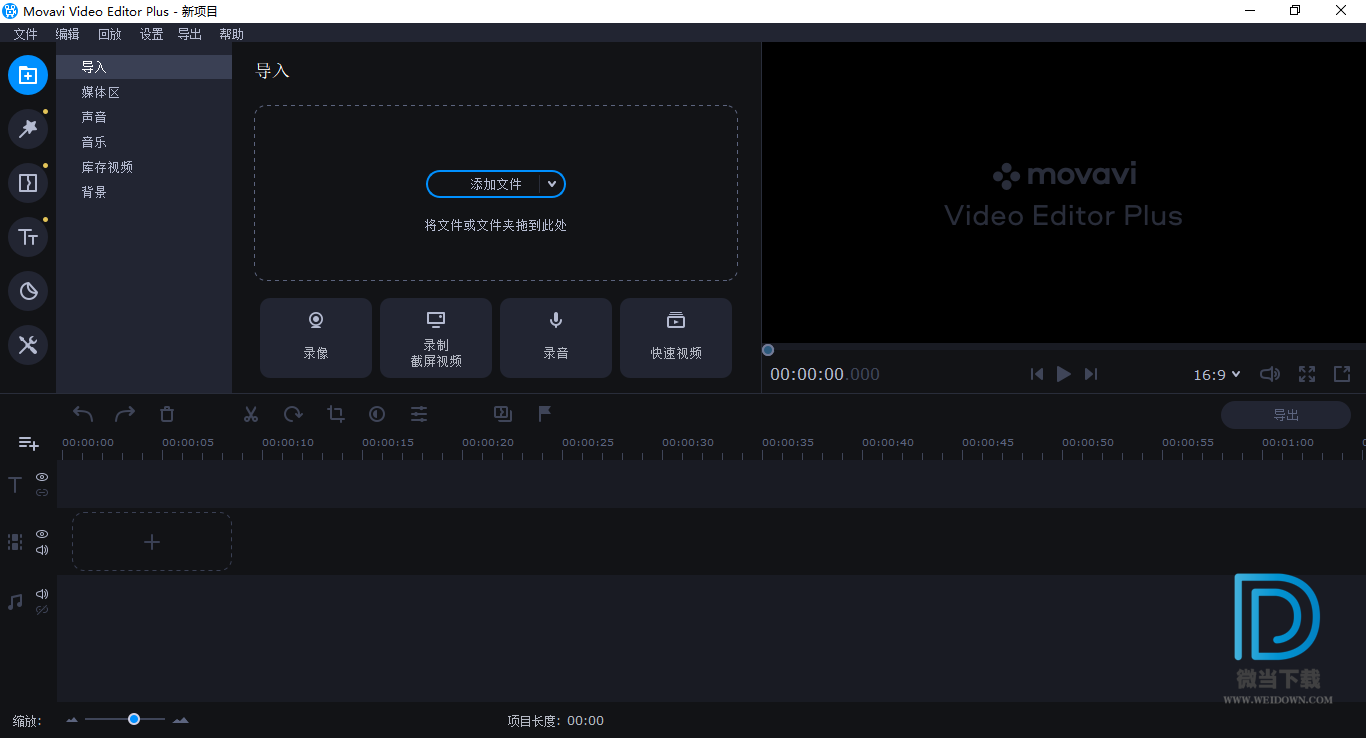Screen dimensions: 1366x738
Task: Click the zoom out timeline icon
Action: [x=72, y=720]
